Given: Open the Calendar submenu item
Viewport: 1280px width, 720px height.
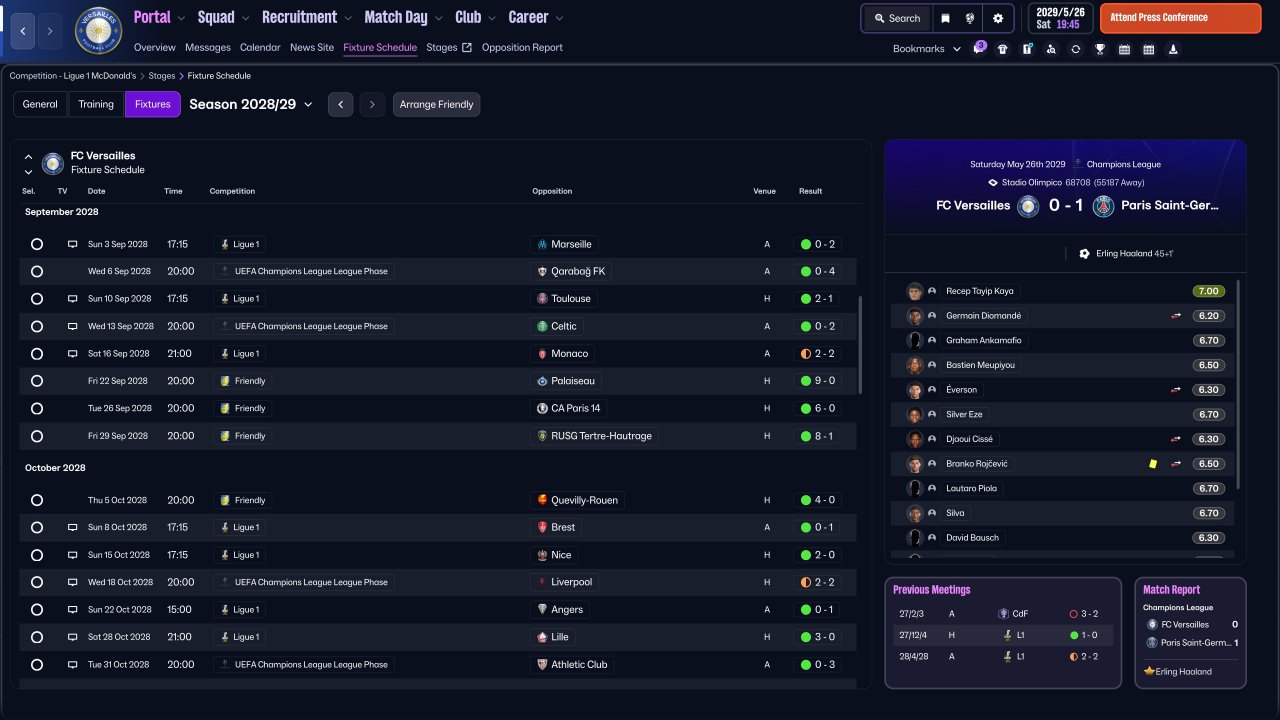Looking at the screenshot, I should 260,47.
